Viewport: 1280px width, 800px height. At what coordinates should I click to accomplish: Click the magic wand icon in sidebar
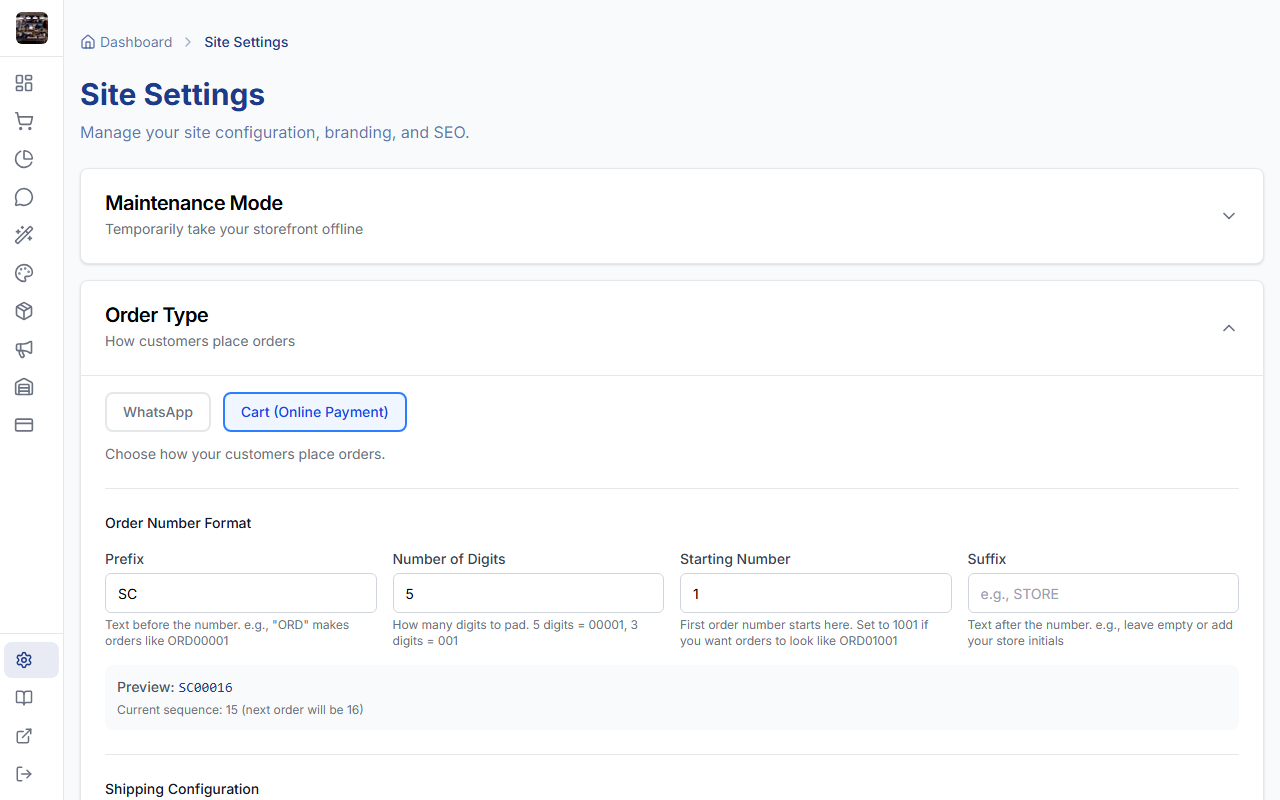coord(24,235)
